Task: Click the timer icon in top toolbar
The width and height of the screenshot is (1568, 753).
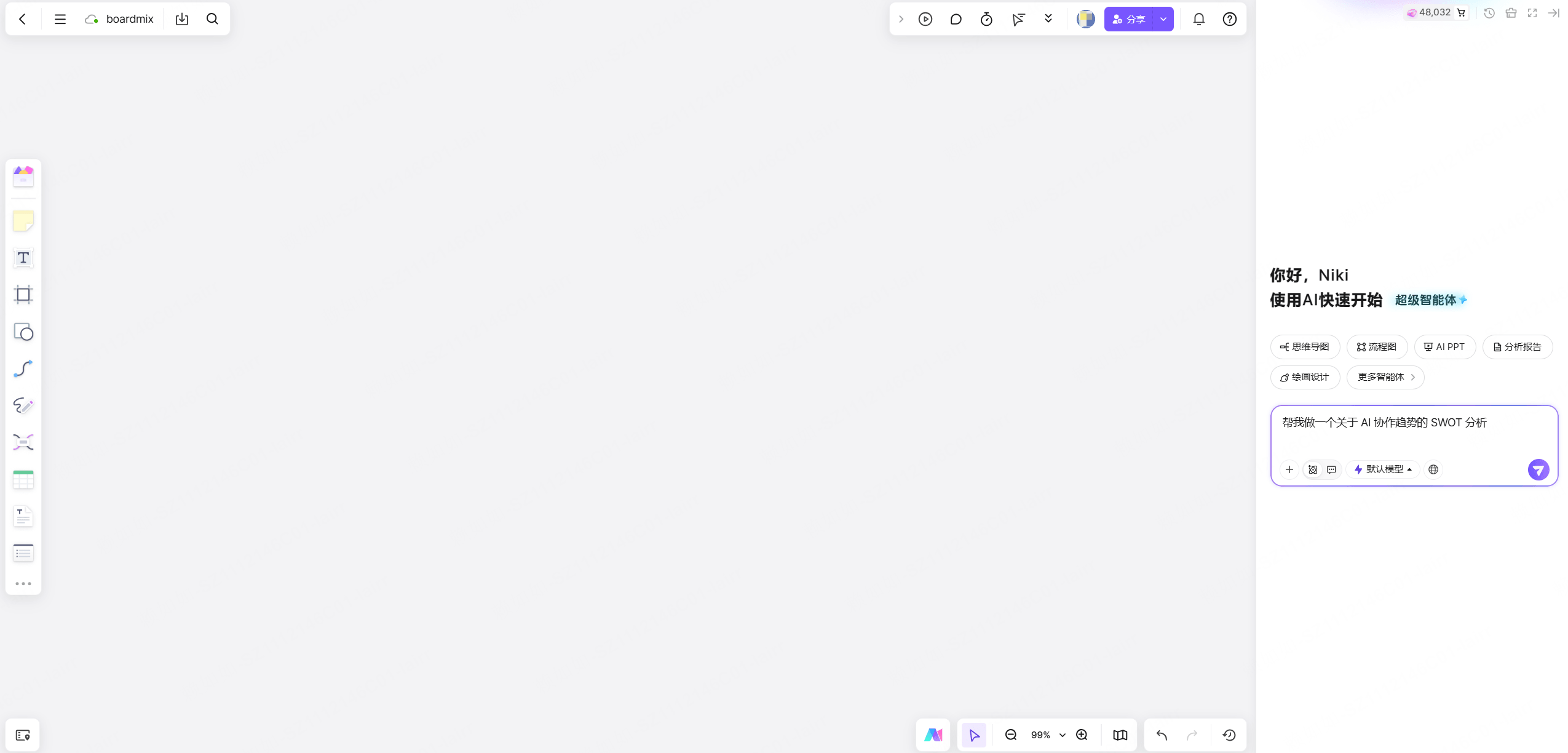Action: click(x=986, y=19)
